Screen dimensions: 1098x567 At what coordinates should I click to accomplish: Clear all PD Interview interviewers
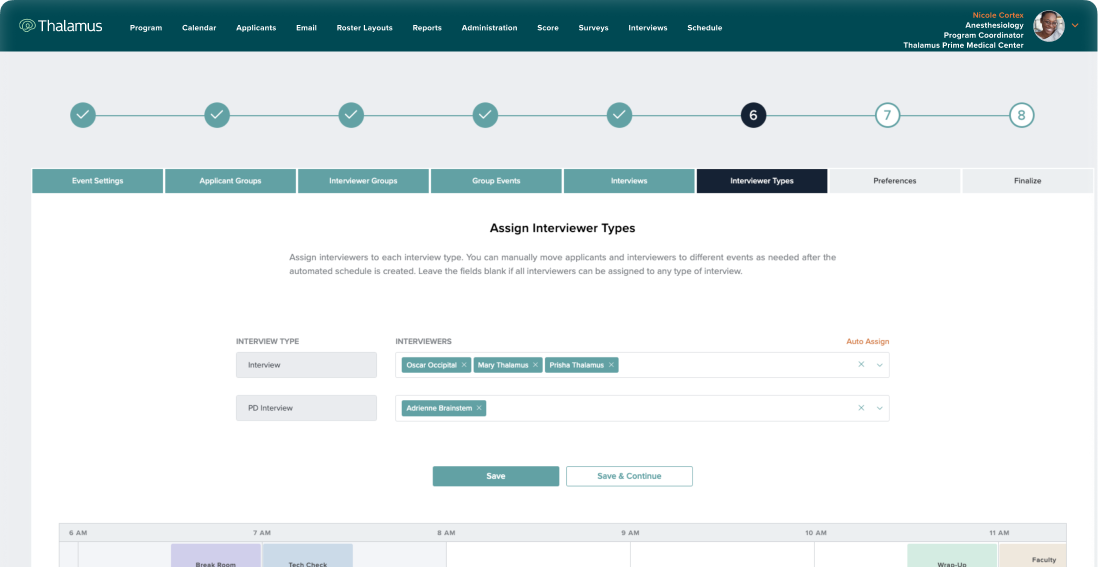click(861, 408)
